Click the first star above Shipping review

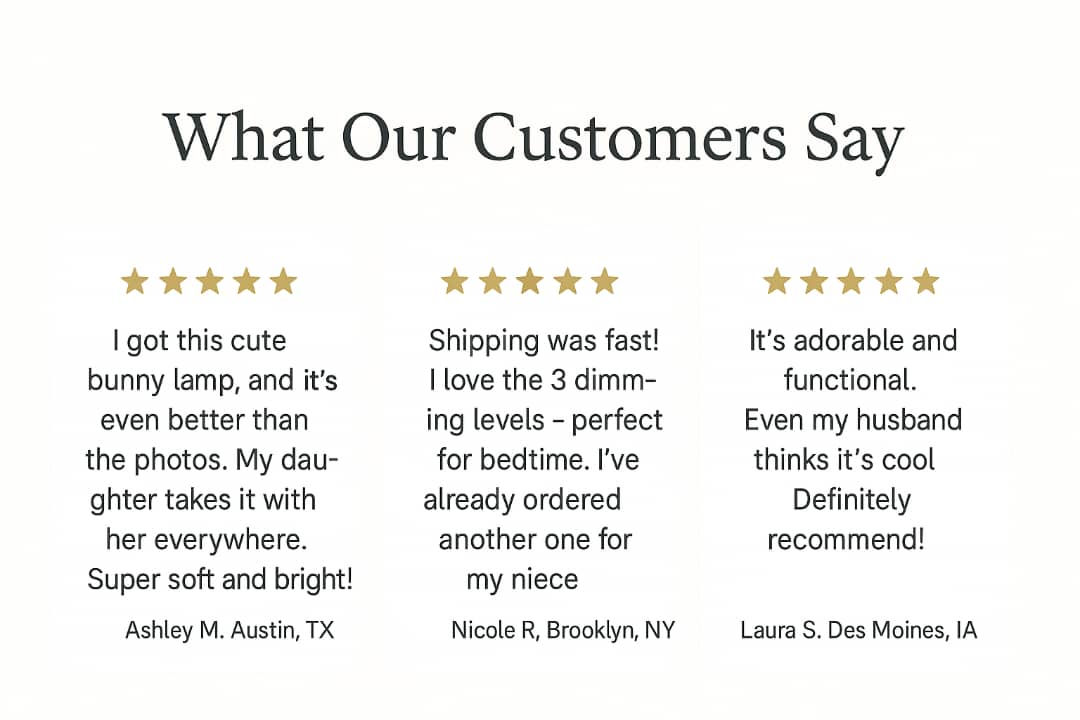point(455,281)
